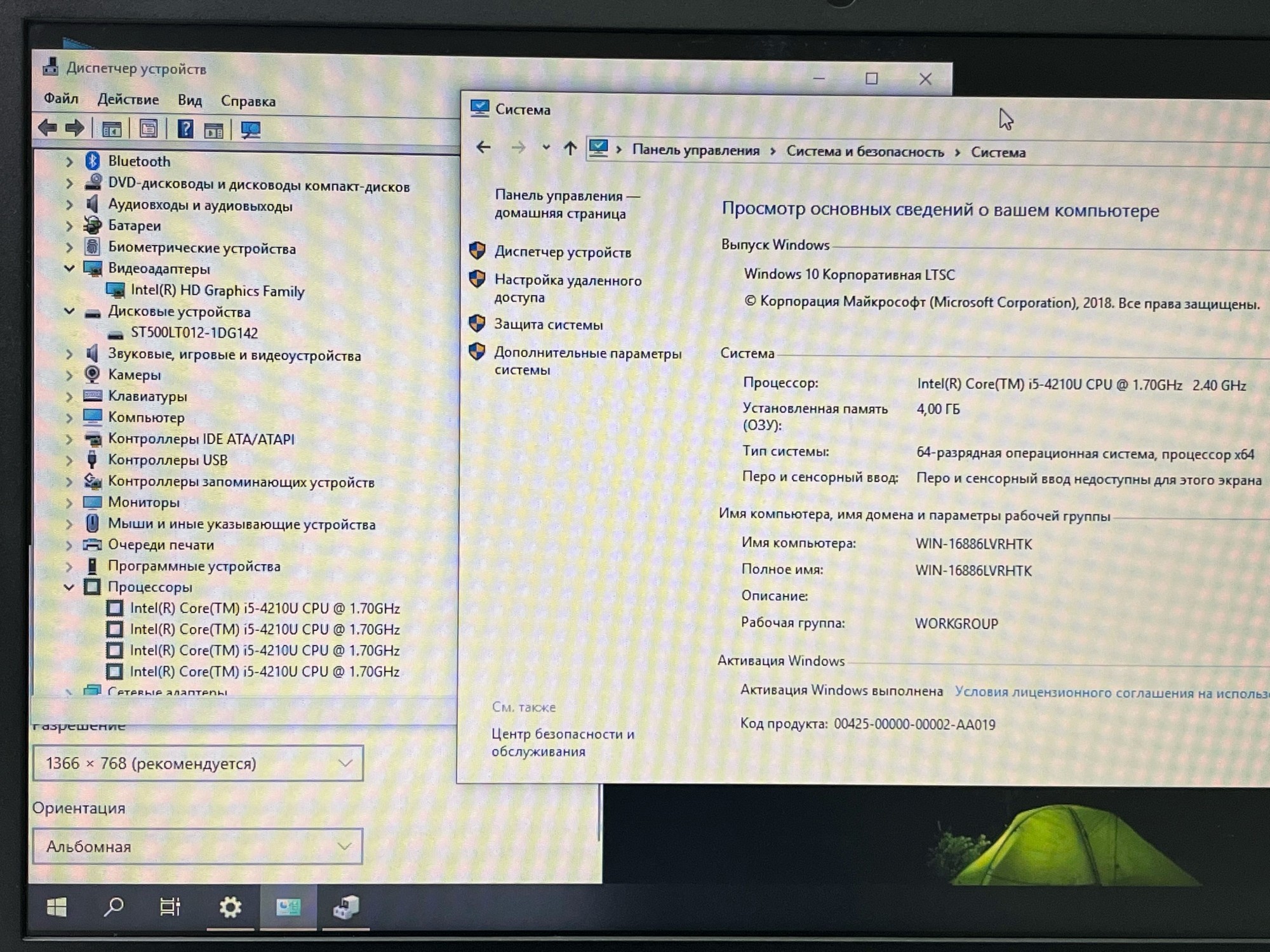Select Intel(R) HD Graphics Family entry
This screenshot has height=952, width=1270.
(x=217, y=291)
